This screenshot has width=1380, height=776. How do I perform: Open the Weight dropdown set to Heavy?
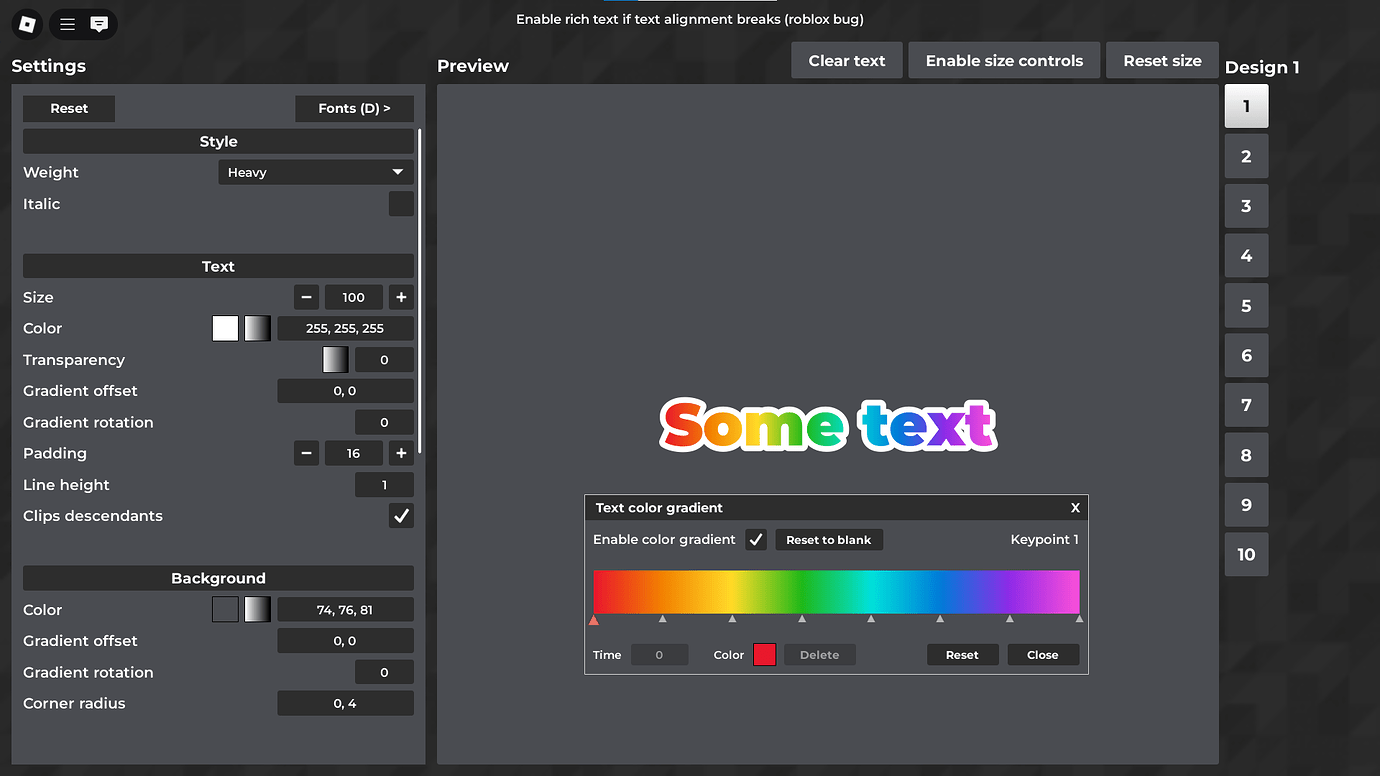tap(316, 172)
